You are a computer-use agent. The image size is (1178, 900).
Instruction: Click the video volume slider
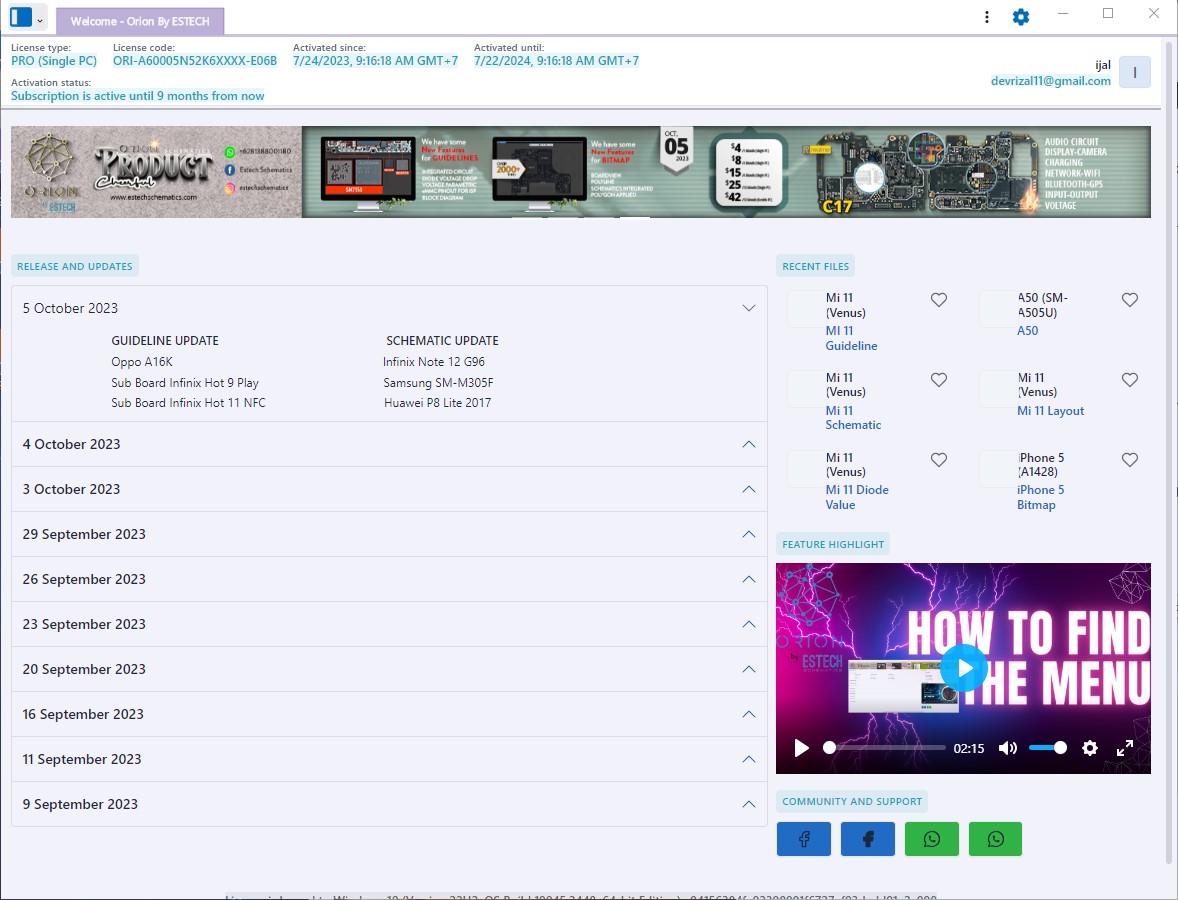click(1047, 748)
